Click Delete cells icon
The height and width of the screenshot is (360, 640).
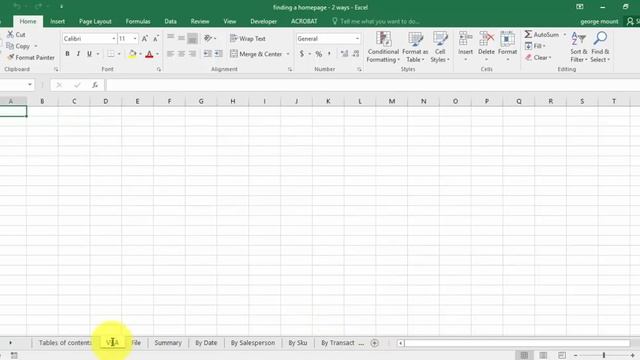coord(486,39)
